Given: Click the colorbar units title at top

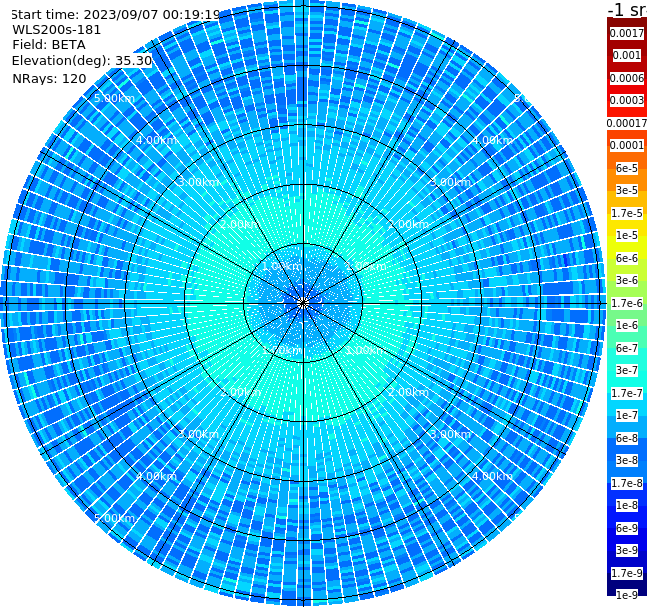Looking at the screenshot, I should click(627, 10).
